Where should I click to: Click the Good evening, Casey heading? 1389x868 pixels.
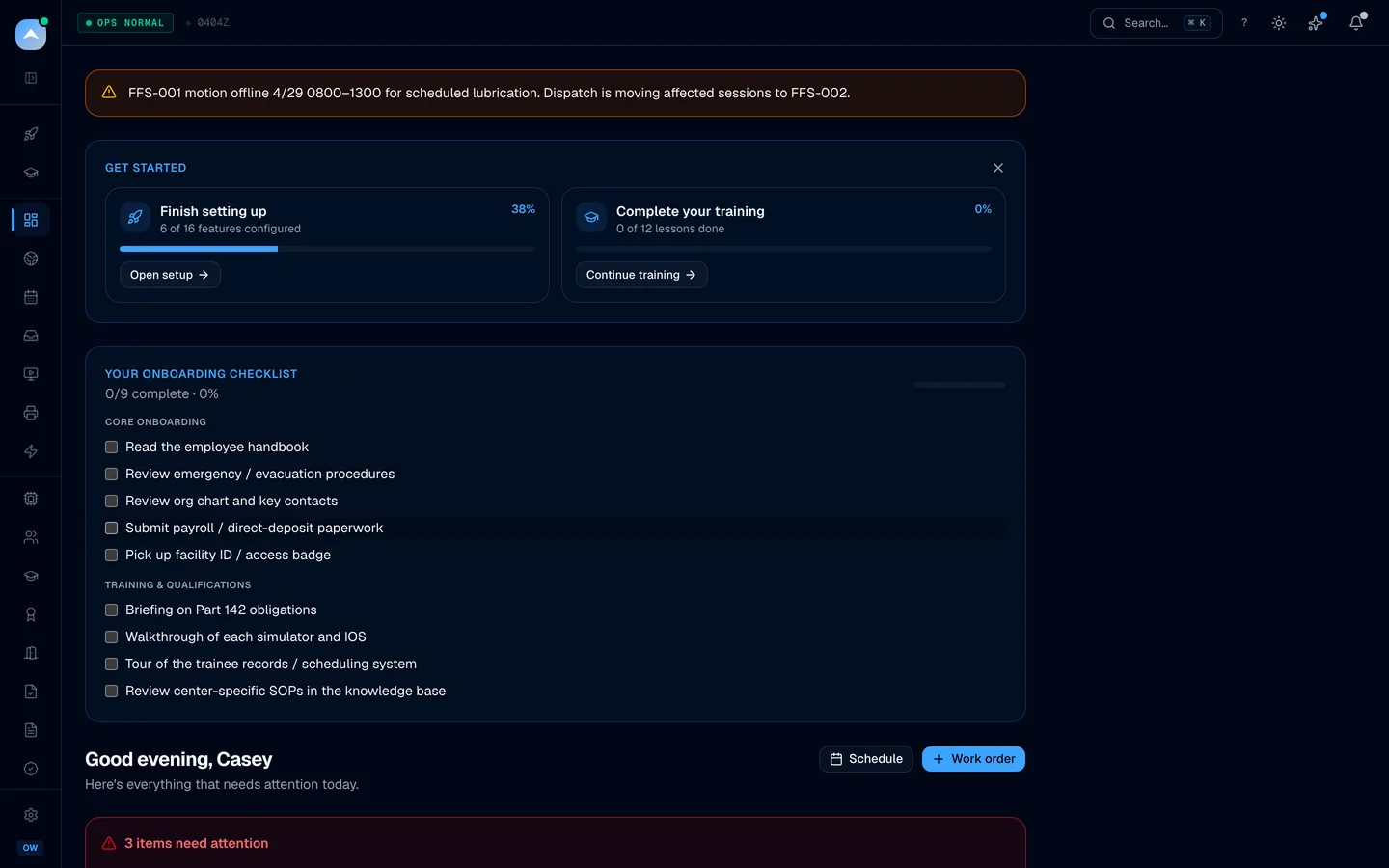tap(178, 759)
